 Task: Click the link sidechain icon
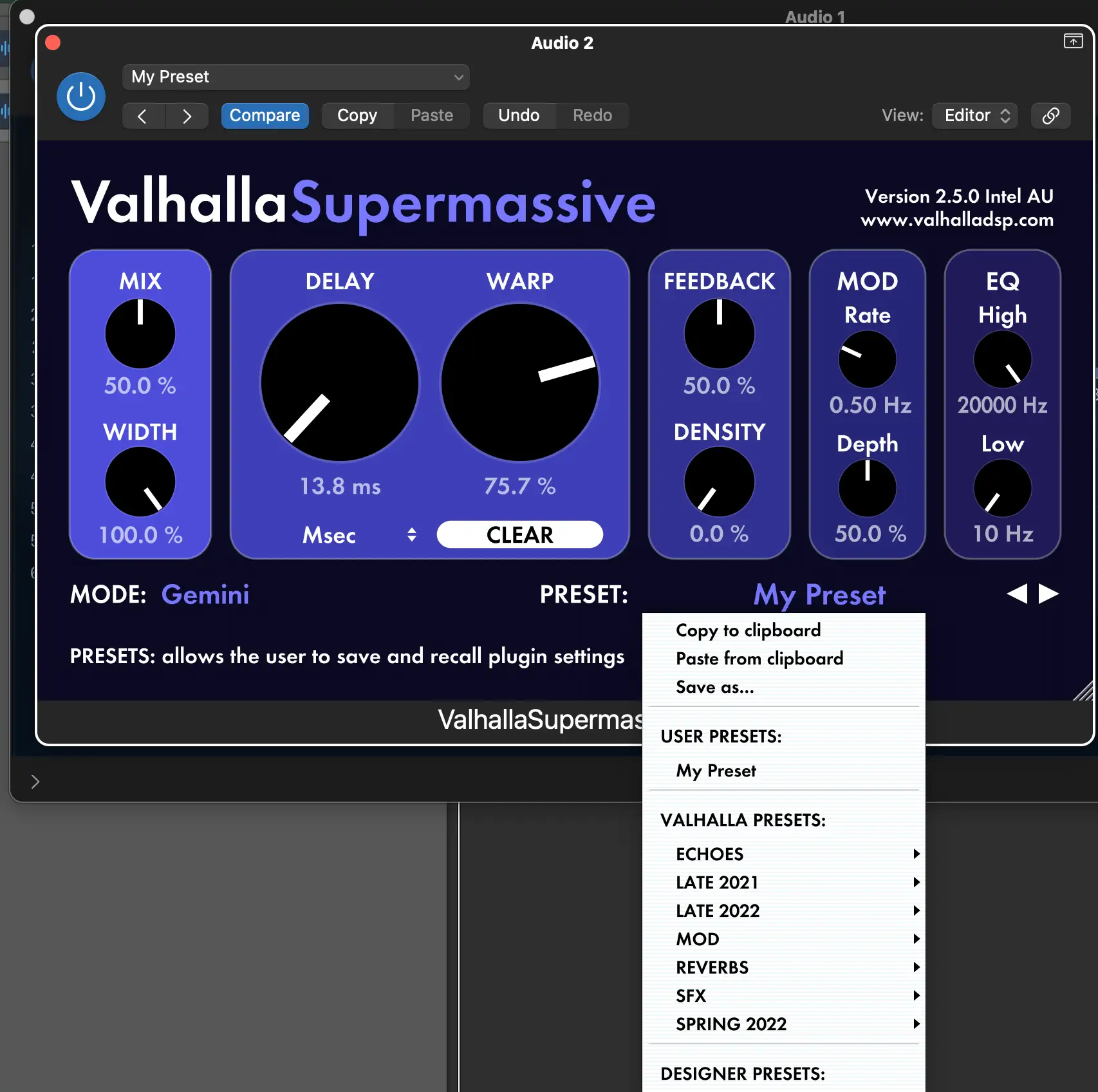1050,116
